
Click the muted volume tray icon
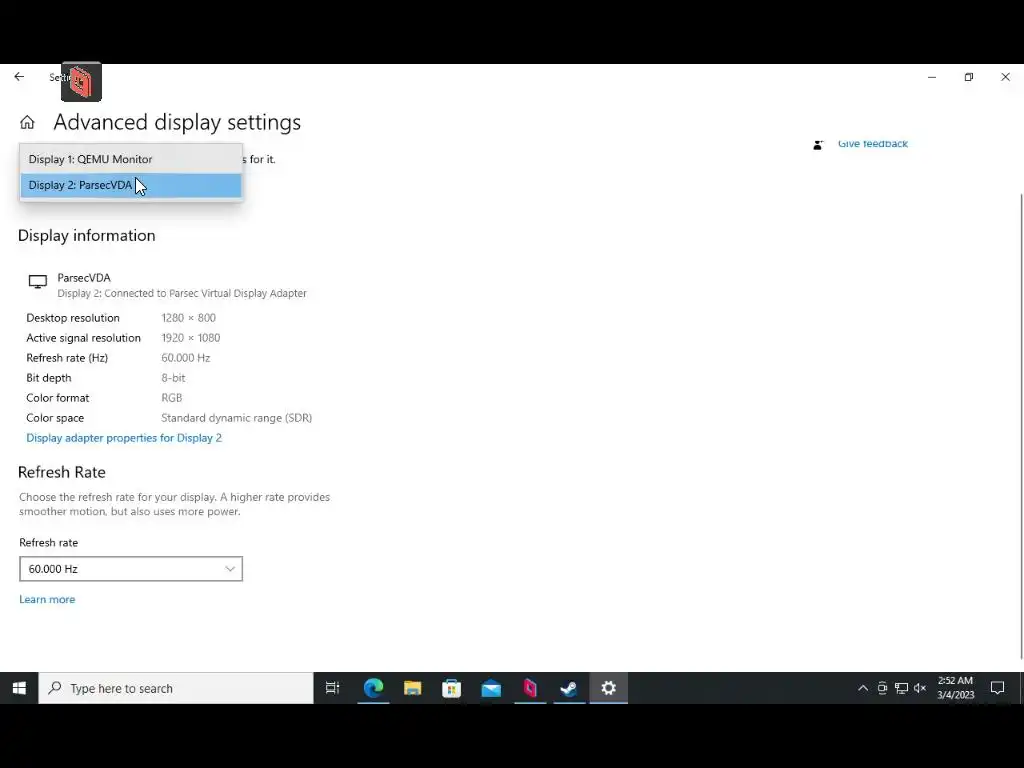click(920, 688)
